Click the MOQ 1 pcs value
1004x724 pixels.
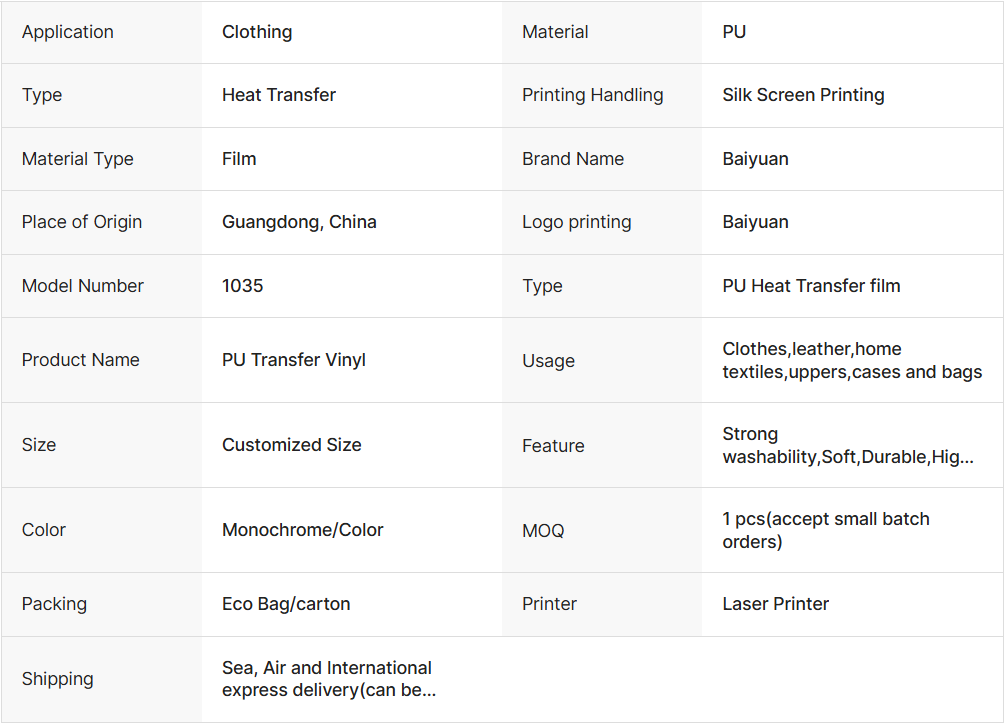pyautogui.click(x=826, y=530)
